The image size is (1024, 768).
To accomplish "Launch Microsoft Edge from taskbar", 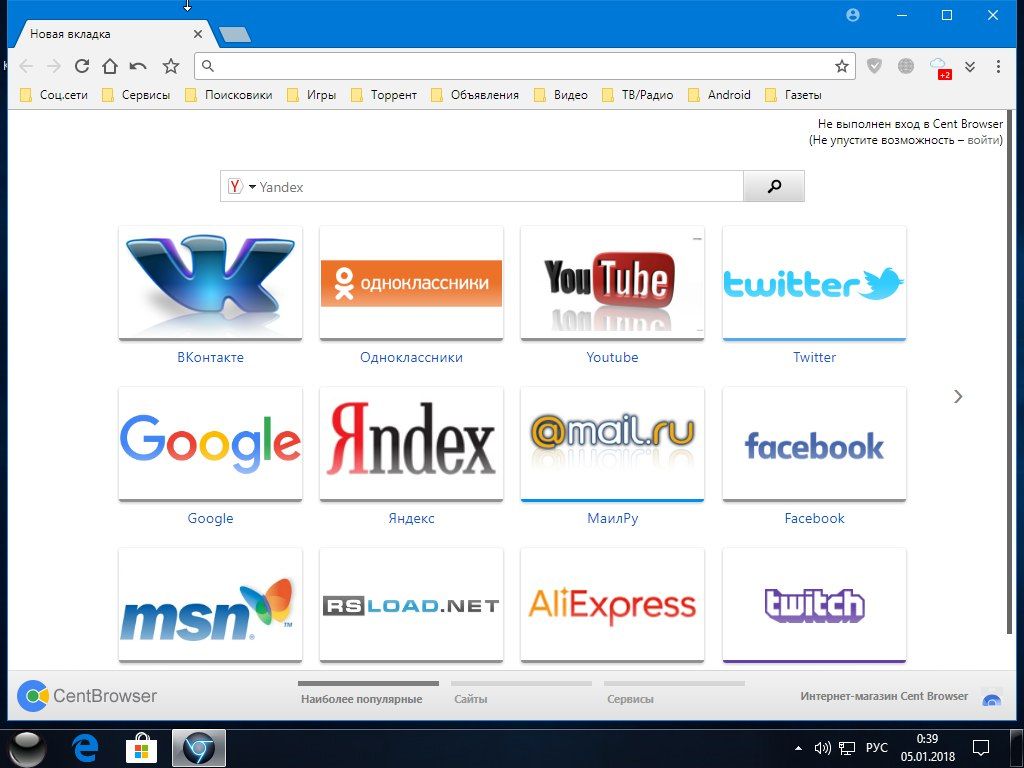I will 85,748.
